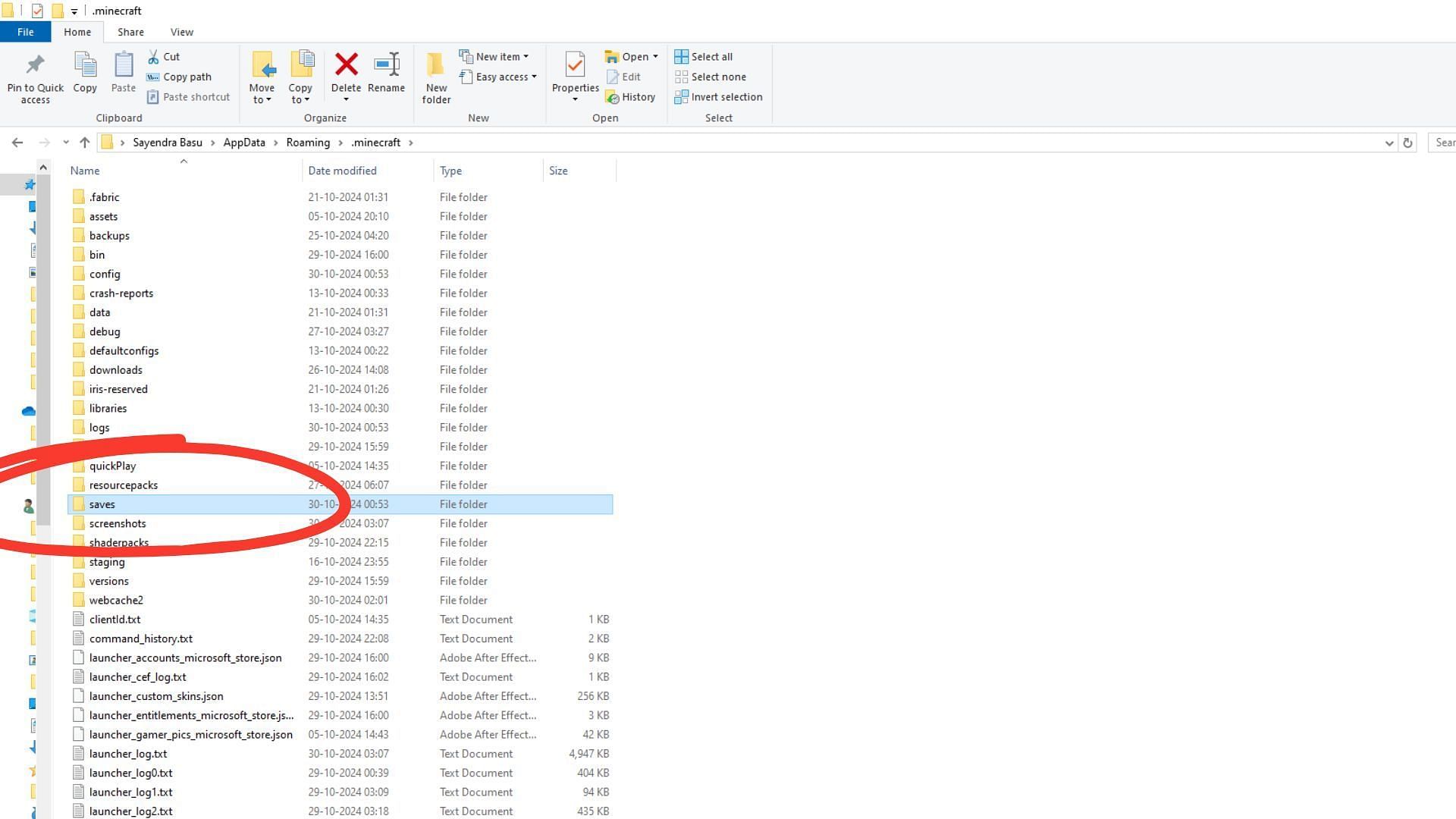
Task: Open the shaderpacks folder
Action: [119, 542]
